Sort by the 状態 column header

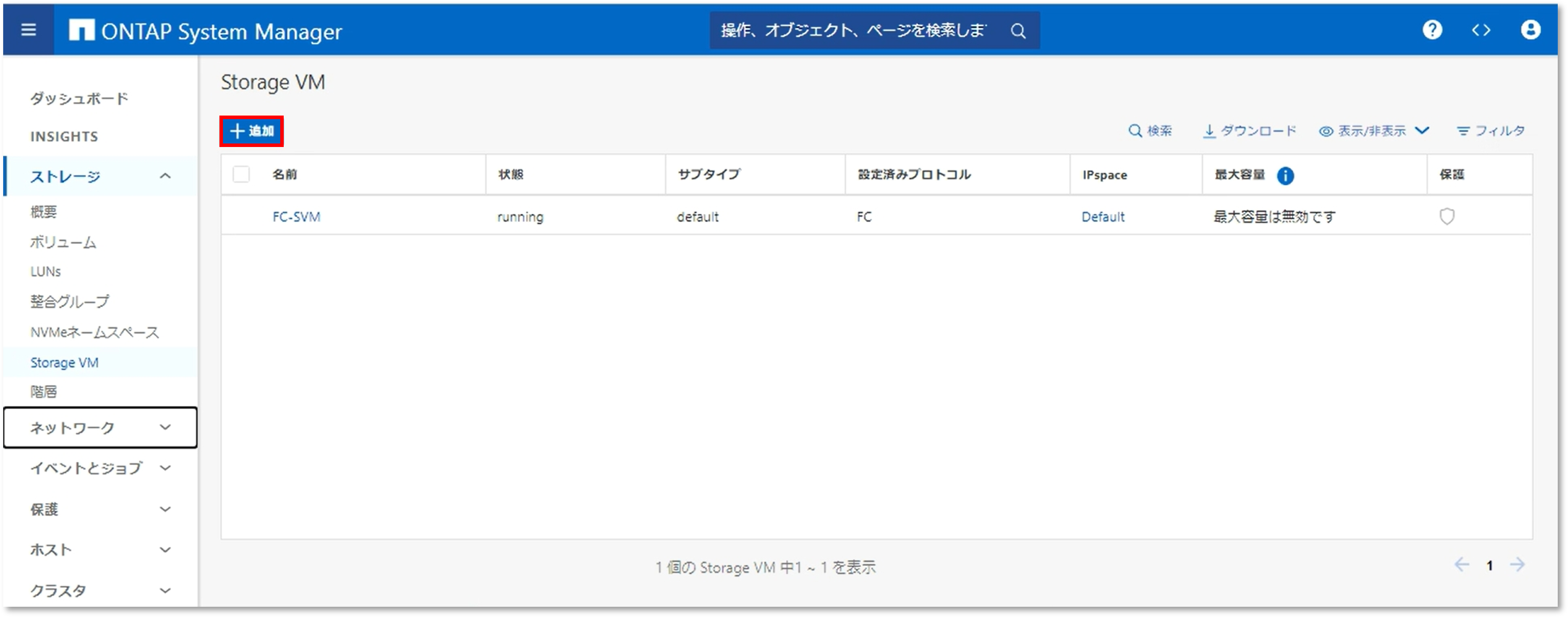point(510,174)
